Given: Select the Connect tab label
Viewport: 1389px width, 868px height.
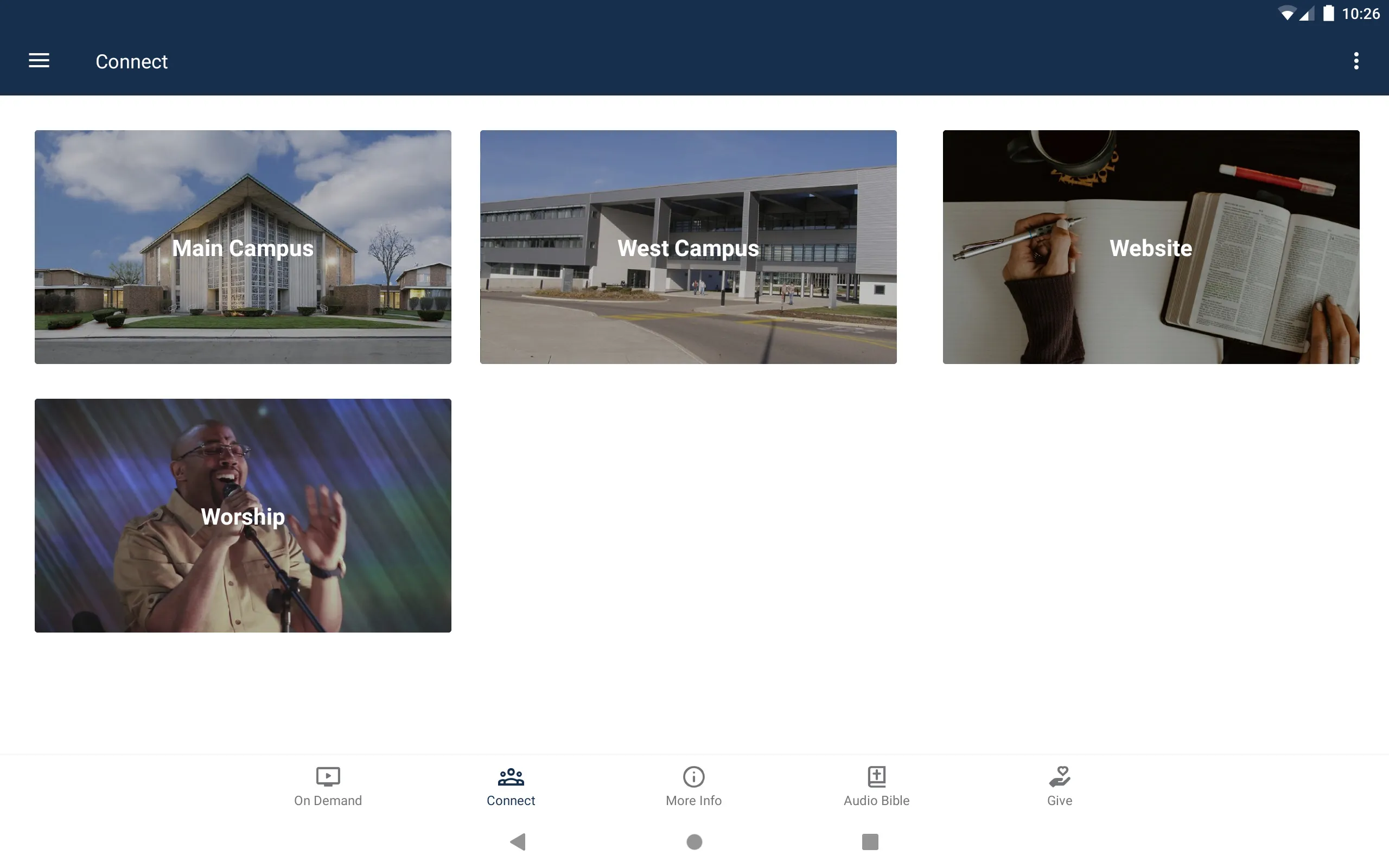Looking at the screenshot, I should coord(511,800).
